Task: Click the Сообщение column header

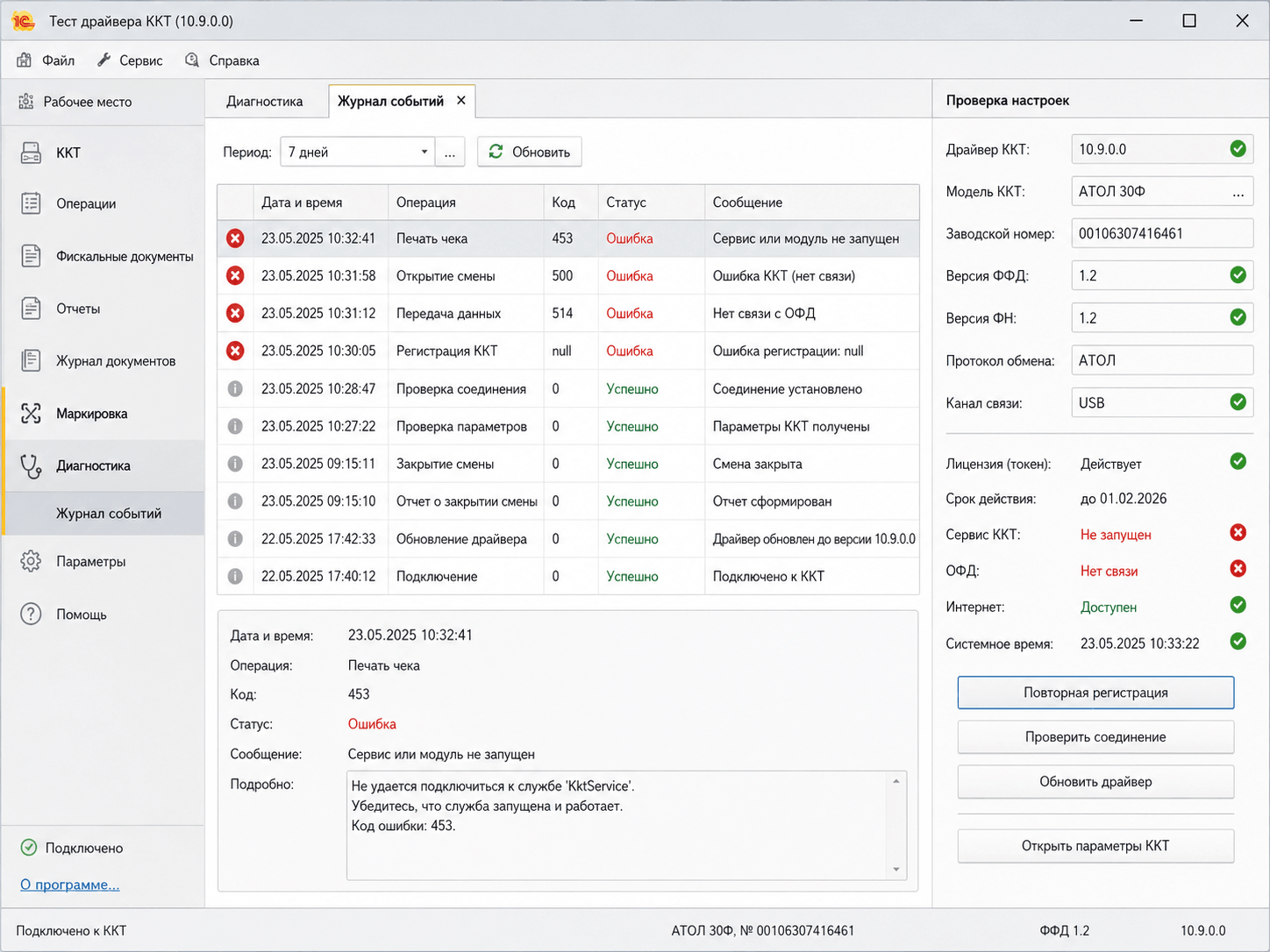Action: (812, 202)
